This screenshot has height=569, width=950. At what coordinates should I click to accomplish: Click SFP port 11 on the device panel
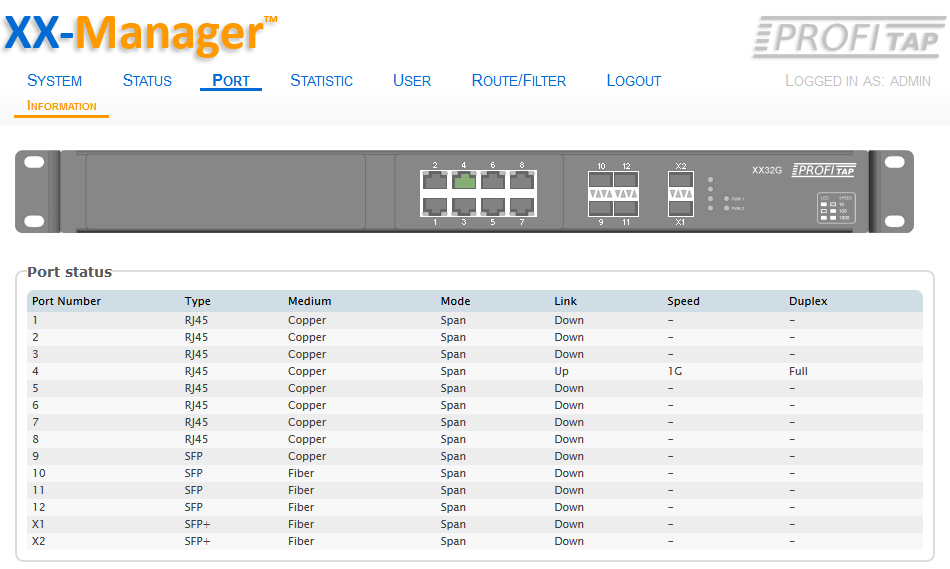click(x=626, y=207)
